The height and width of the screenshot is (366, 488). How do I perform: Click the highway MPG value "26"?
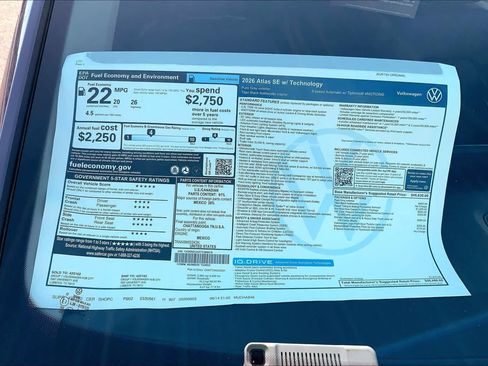pyautogui.click(x=134, y=102)
